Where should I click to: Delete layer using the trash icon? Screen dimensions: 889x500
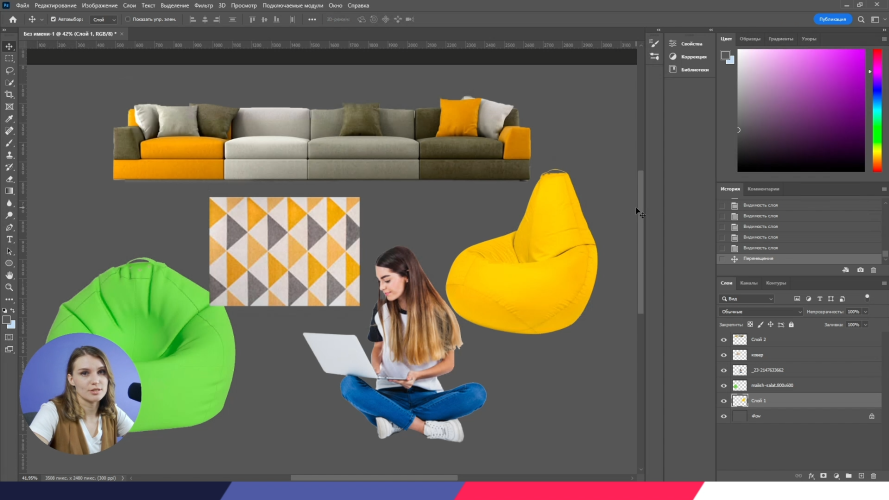coord(872,475)
